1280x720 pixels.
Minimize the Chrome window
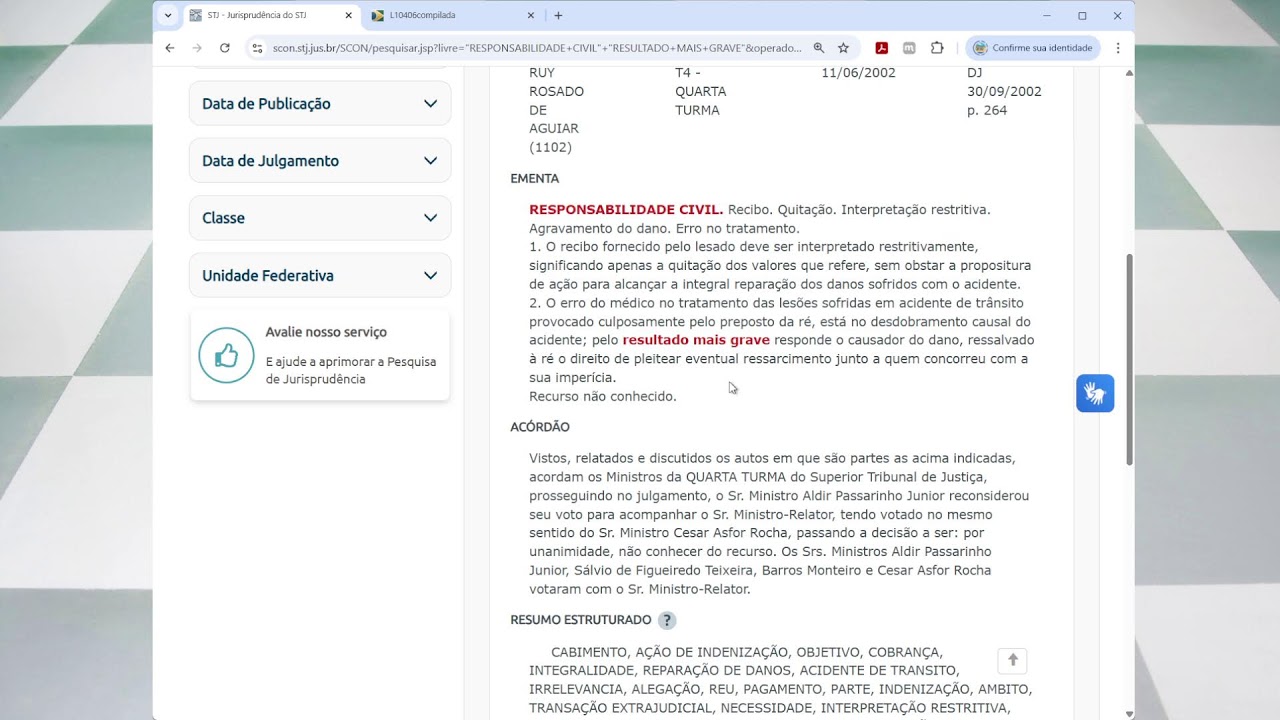tap(1047, 15)
